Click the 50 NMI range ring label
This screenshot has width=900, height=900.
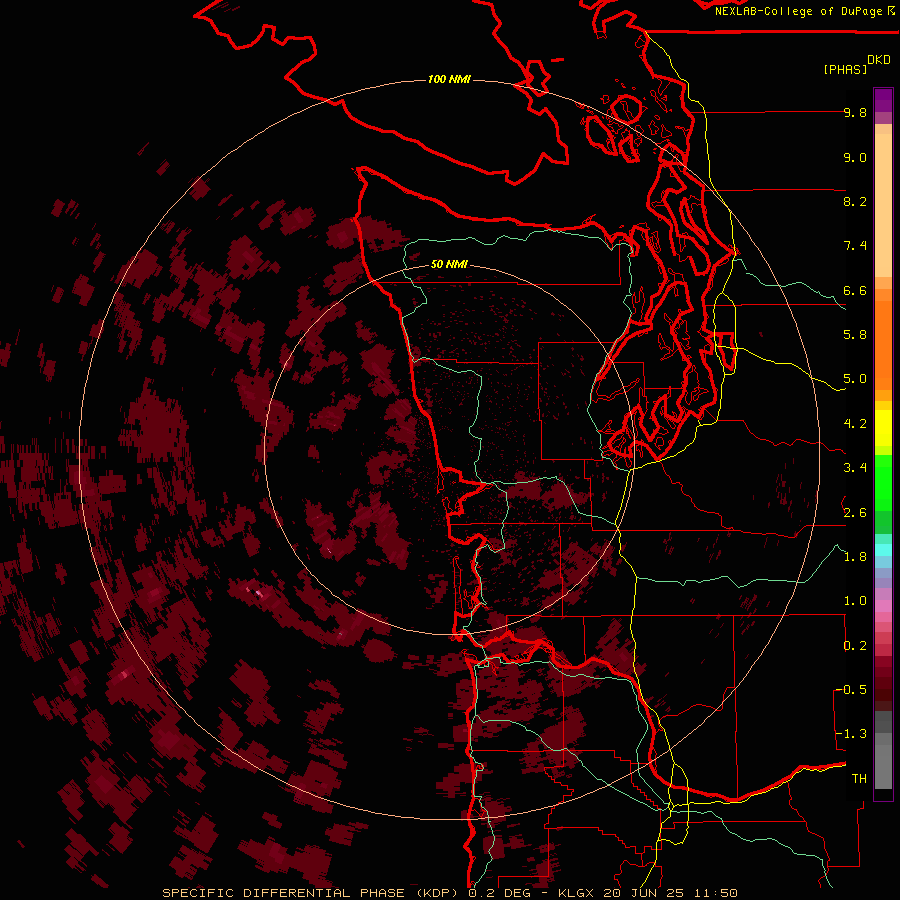(449, 264)
